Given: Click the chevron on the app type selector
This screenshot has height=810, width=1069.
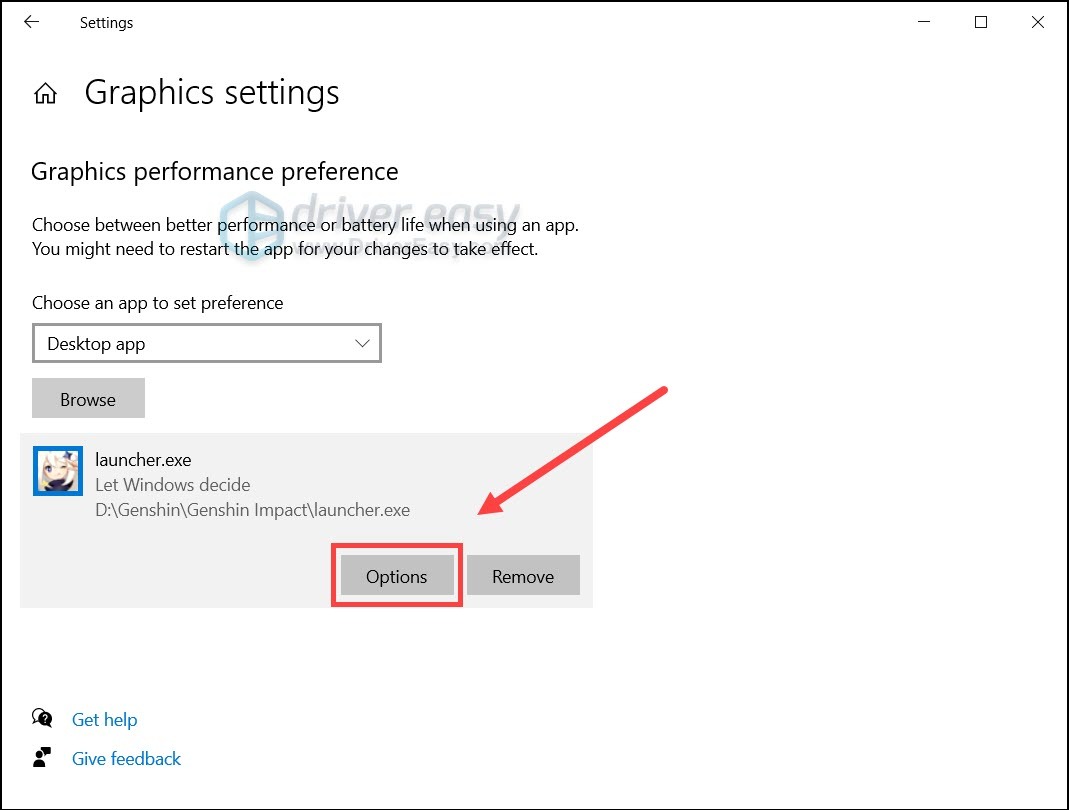Looking at the screenshot, I should tap(361, 343).
